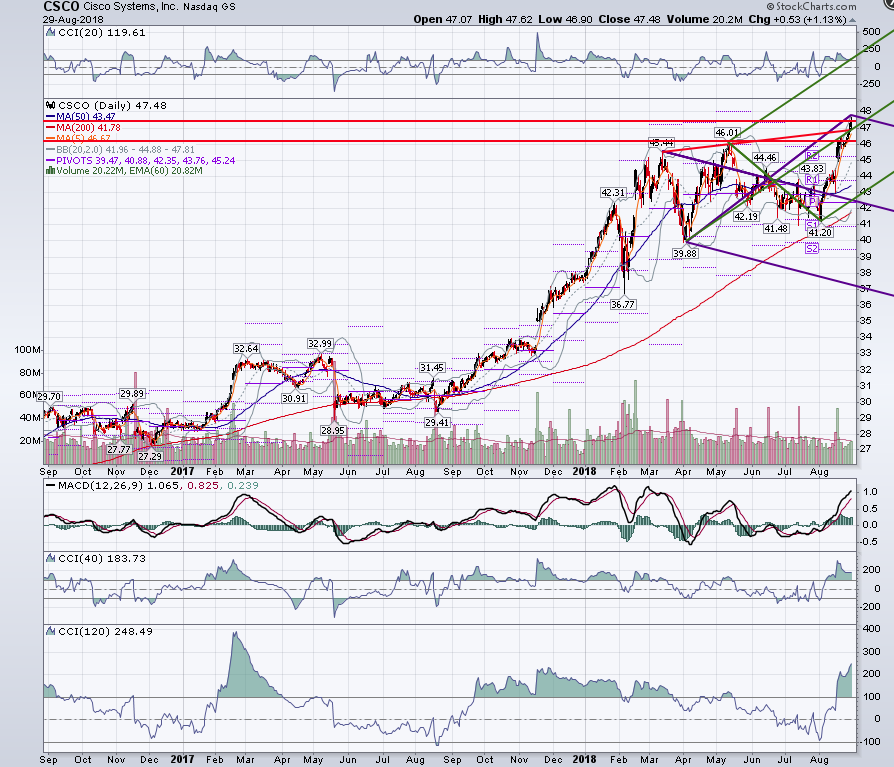The height and width of the screenshot is (767, 894).
Task: Click the 31.45 peak price label
Action: pyautogui.click(x=432, y=368)
